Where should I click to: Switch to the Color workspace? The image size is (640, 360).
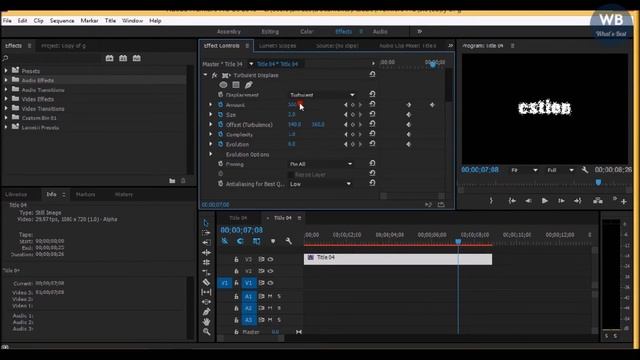[x=307, y=31]
